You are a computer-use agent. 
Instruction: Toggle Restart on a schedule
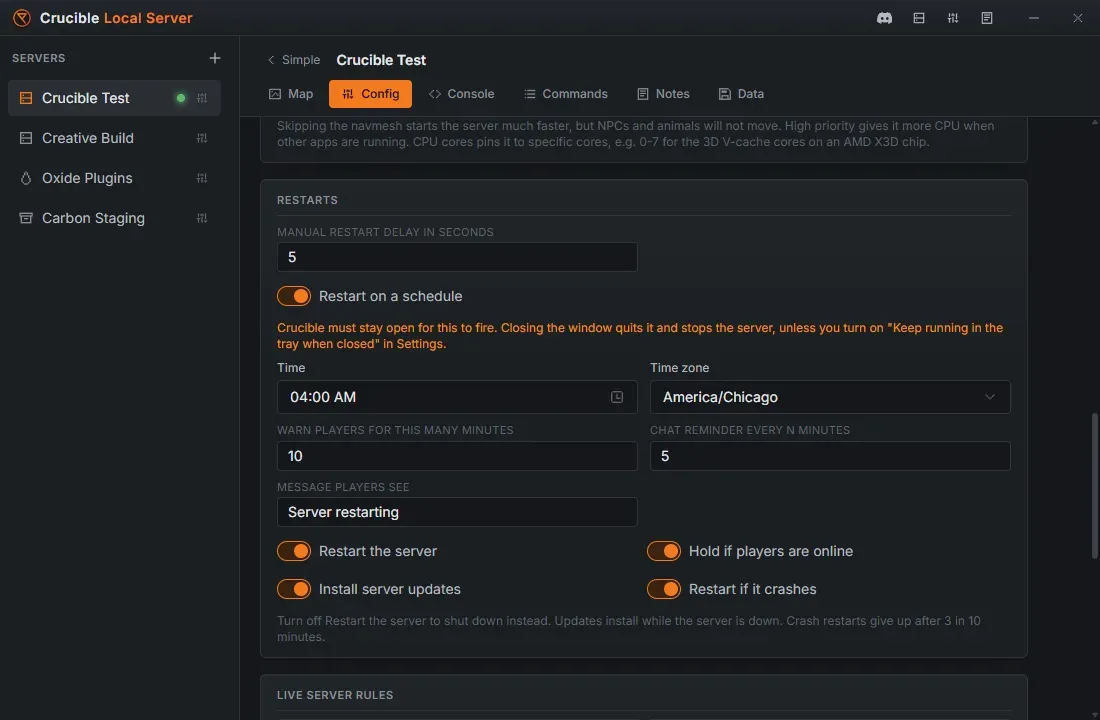(x=294, y=296)
